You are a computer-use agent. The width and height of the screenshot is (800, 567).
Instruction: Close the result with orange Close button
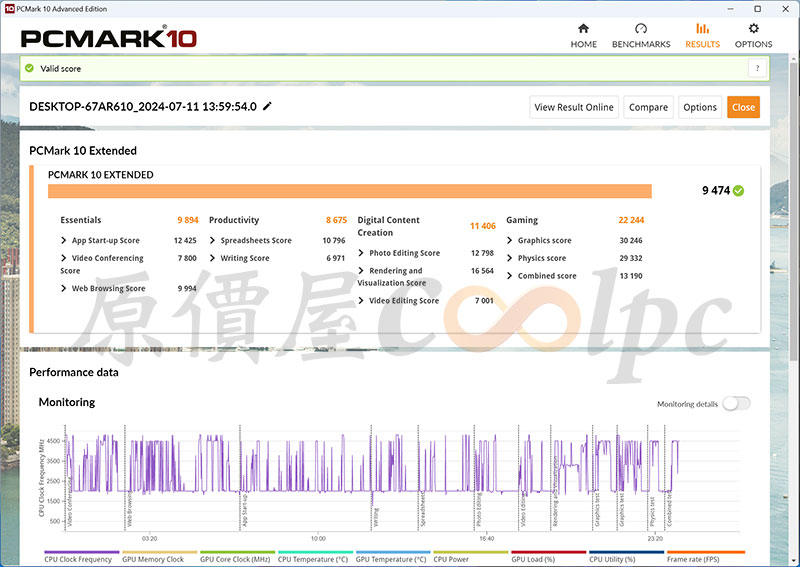(x=743, y=107)
